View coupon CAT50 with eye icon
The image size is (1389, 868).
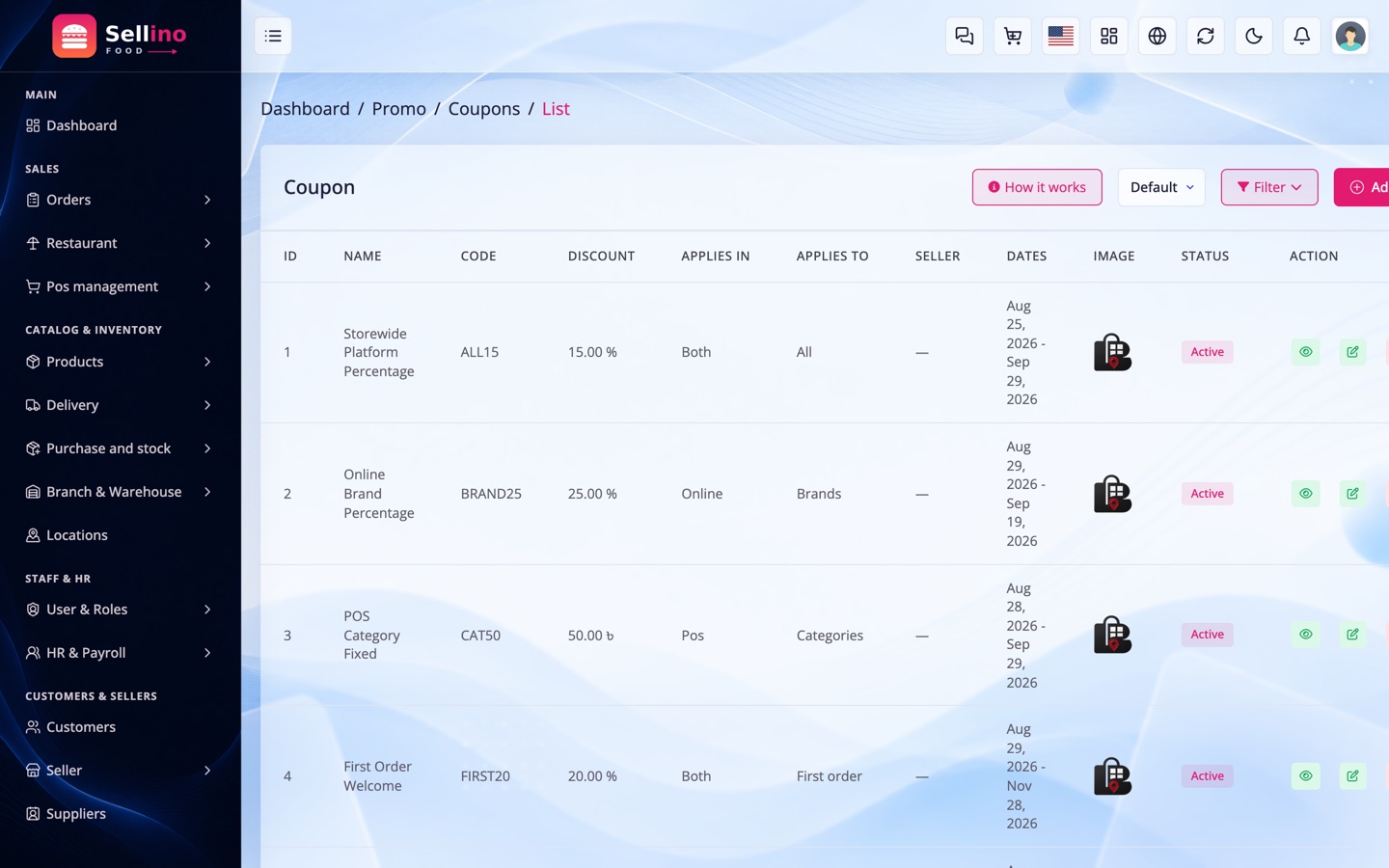[1305, 635]
